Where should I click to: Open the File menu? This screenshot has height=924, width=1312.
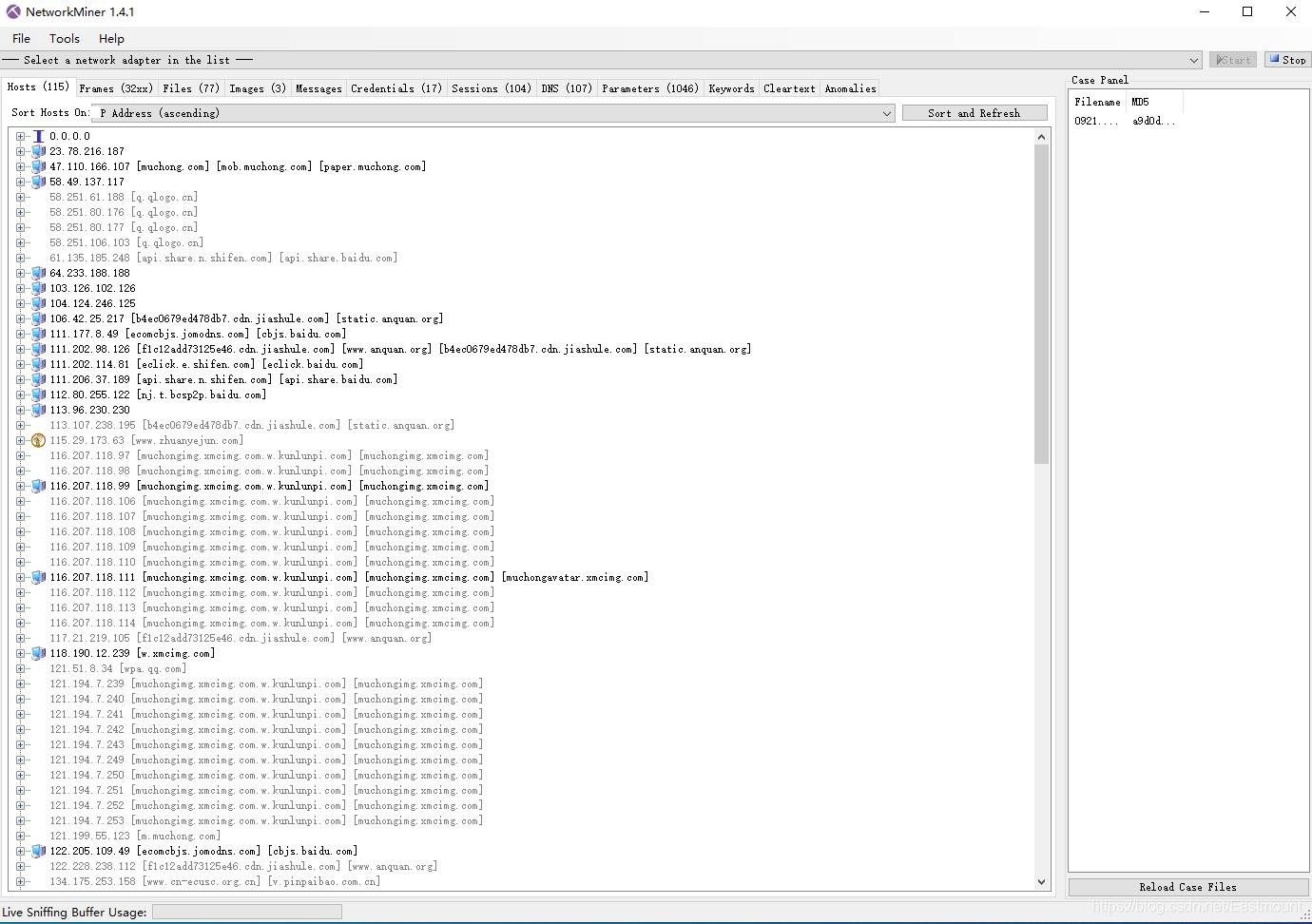point(21,39)
